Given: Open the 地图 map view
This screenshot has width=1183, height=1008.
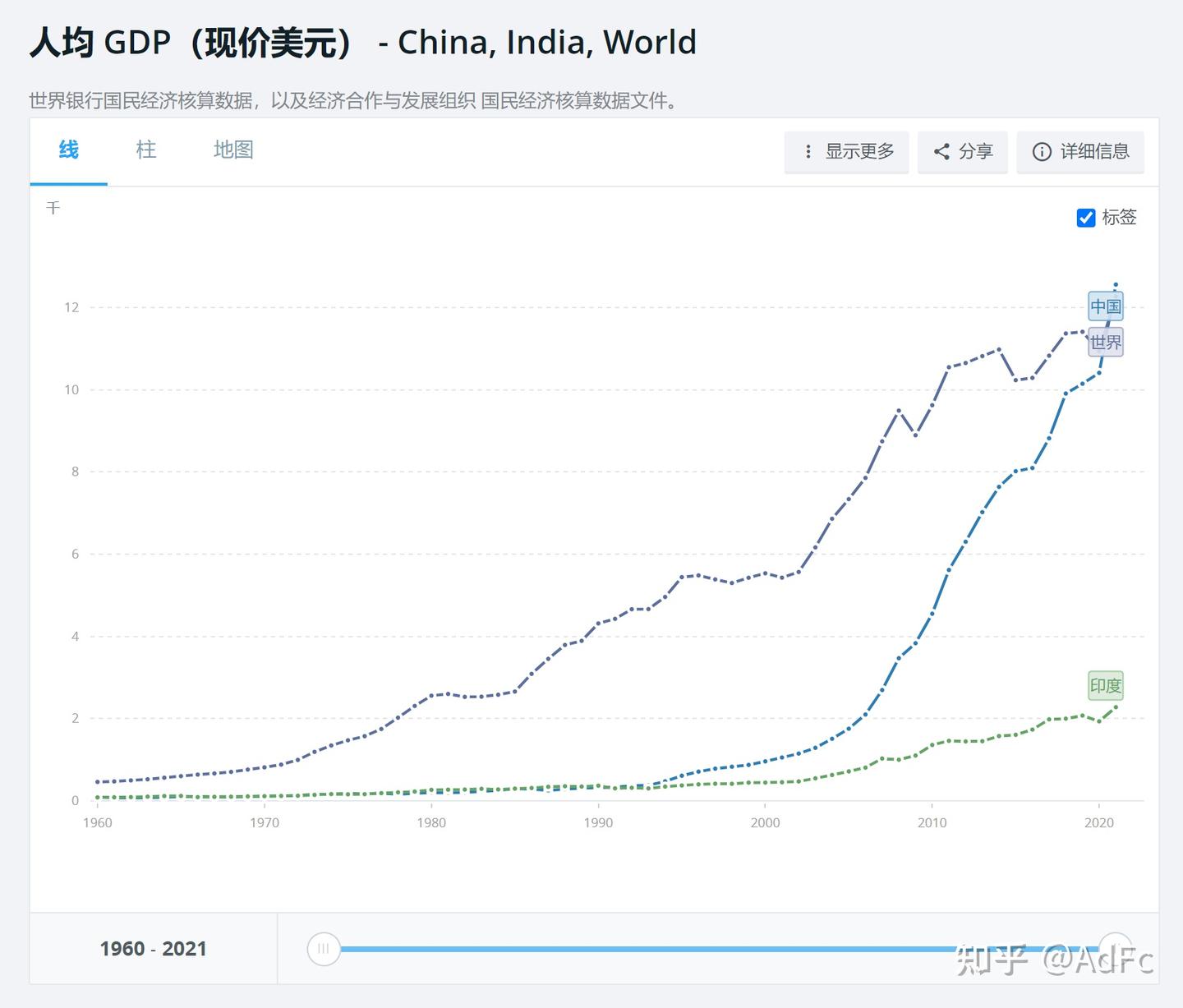Looking at the screenshot, I should pos(233,150).
